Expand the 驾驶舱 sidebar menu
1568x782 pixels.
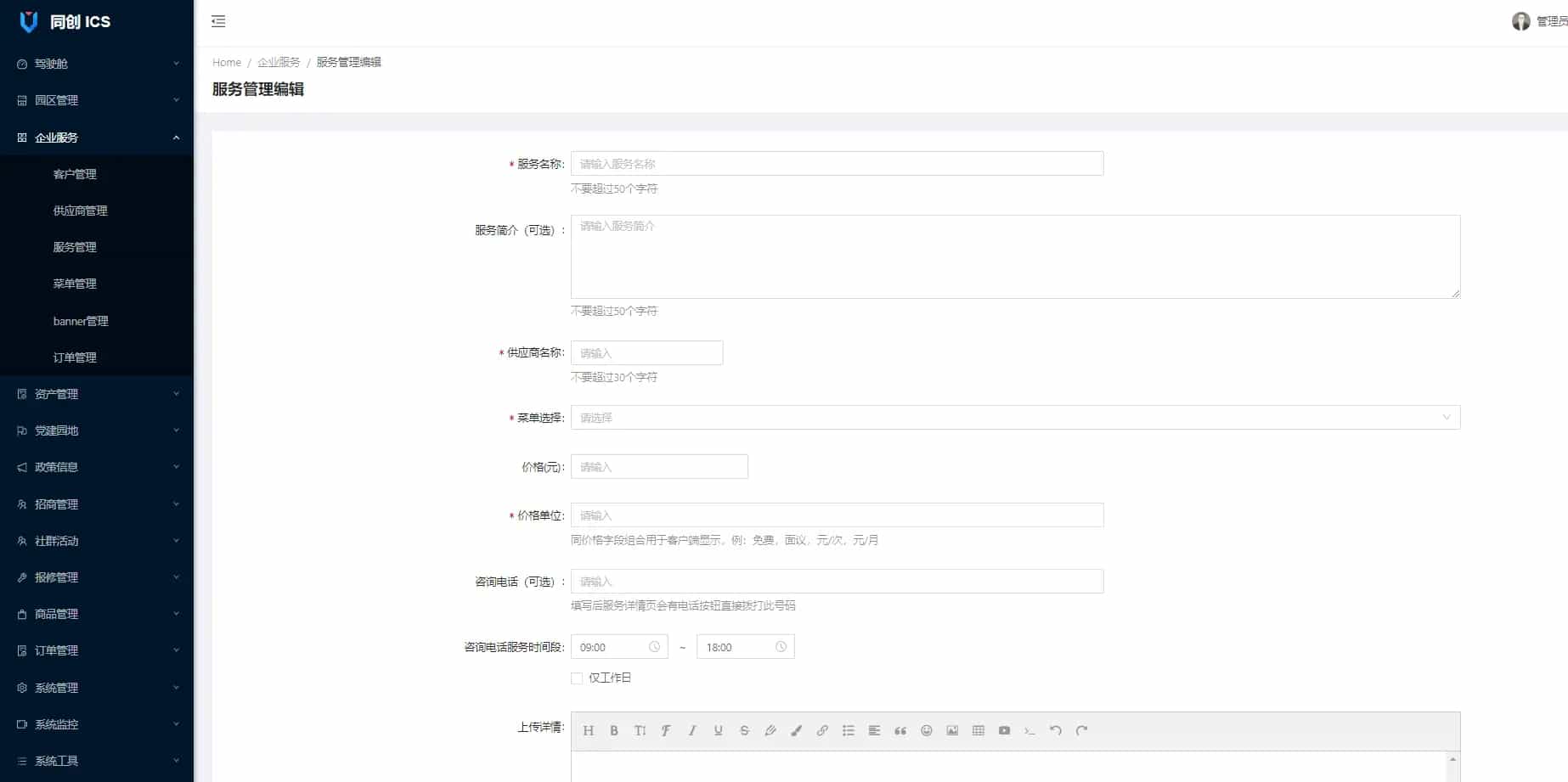97,64
